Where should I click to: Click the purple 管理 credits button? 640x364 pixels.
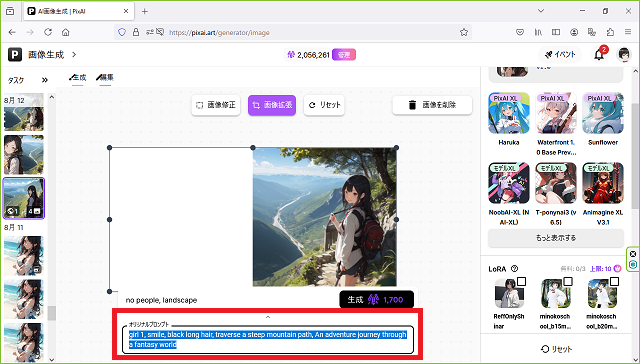point(344,55)
